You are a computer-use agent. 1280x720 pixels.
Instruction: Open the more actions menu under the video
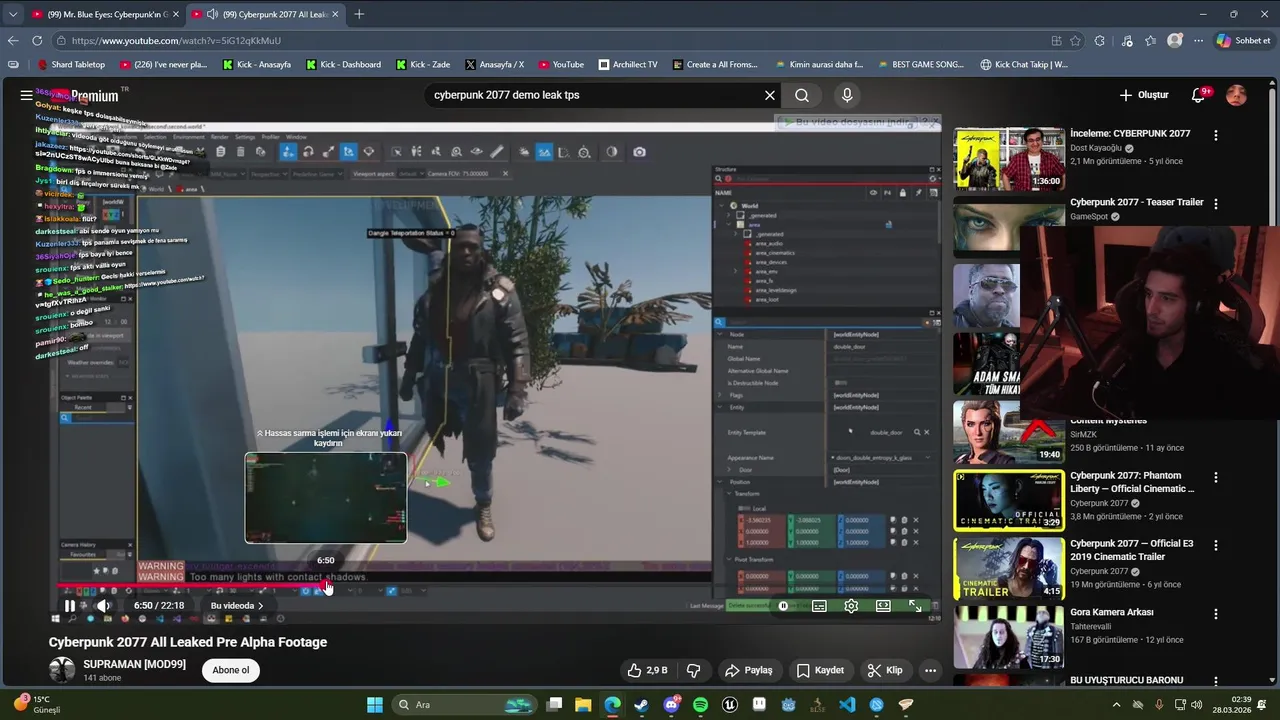click(930, 670)
